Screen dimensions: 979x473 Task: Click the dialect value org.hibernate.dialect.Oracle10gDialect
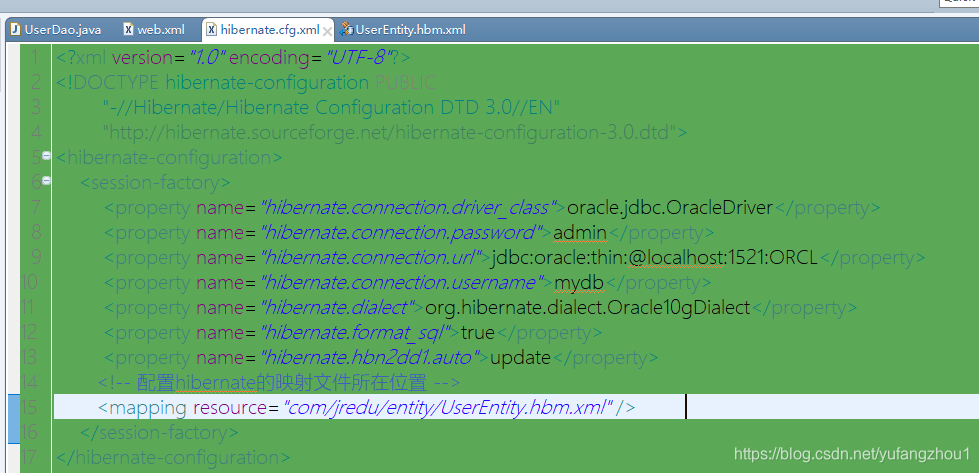pos(587,308)
